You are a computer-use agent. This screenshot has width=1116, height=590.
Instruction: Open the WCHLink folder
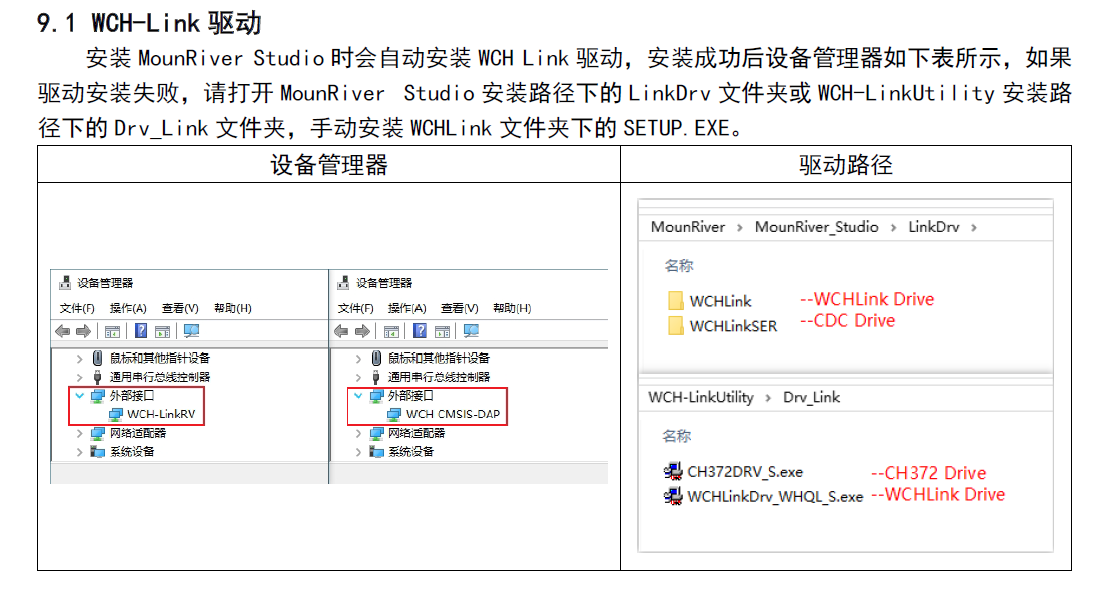click(x=720, y=301)
